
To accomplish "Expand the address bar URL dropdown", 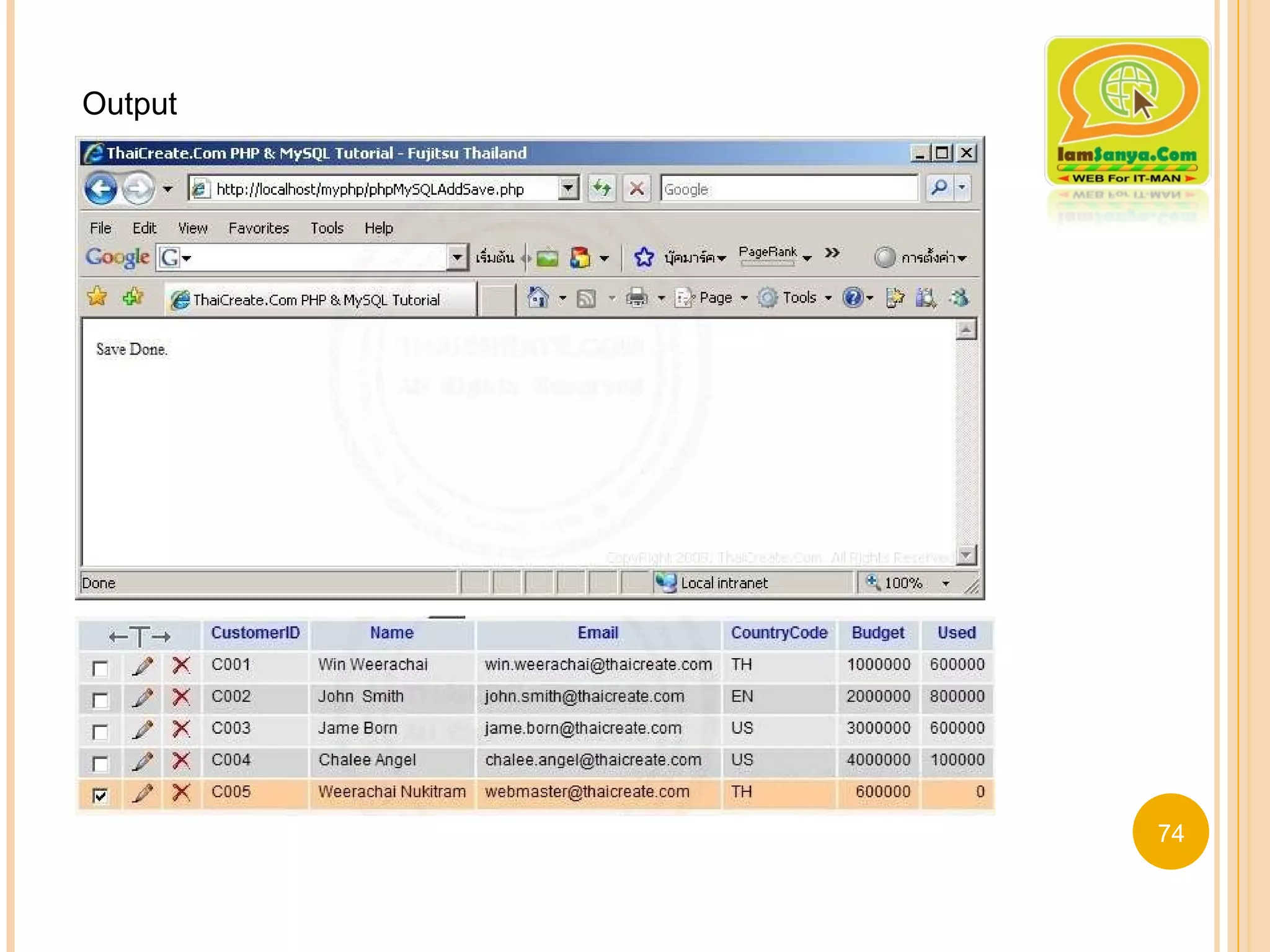I will [568, 188].
